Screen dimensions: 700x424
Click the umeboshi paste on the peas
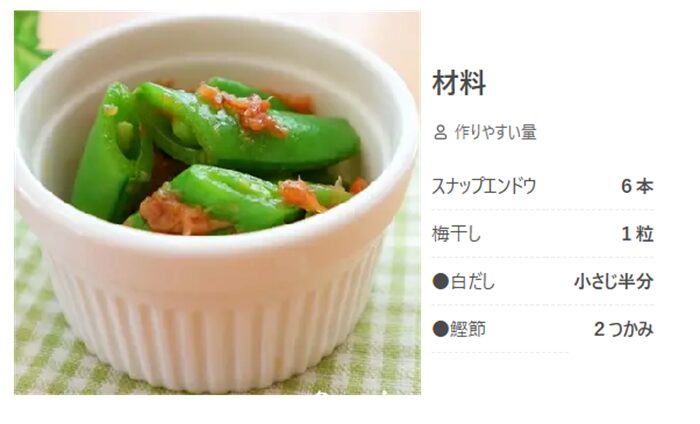[x=243, y=109]
